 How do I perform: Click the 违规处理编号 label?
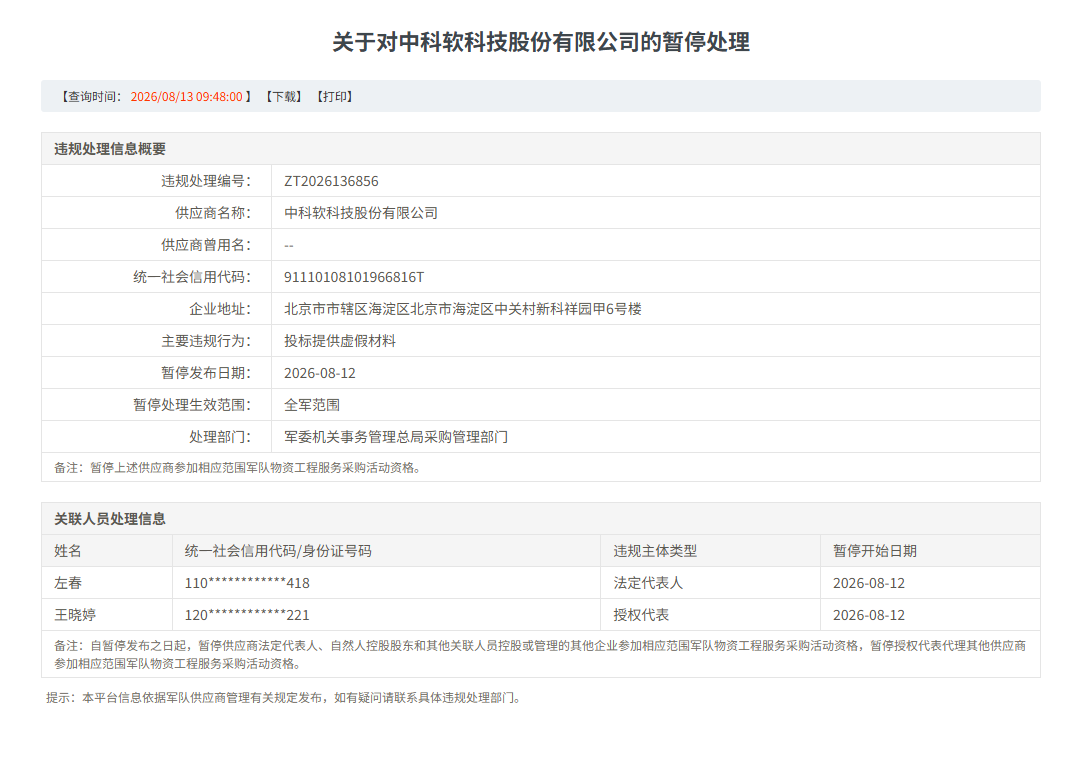pyautogui.click(x=207, y=181)
